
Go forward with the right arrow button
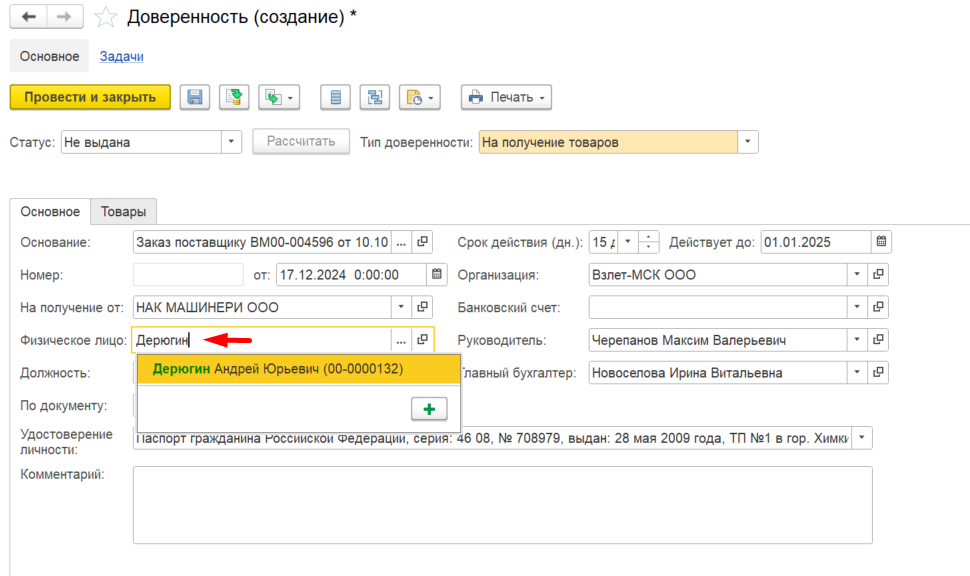coord(64,17)
